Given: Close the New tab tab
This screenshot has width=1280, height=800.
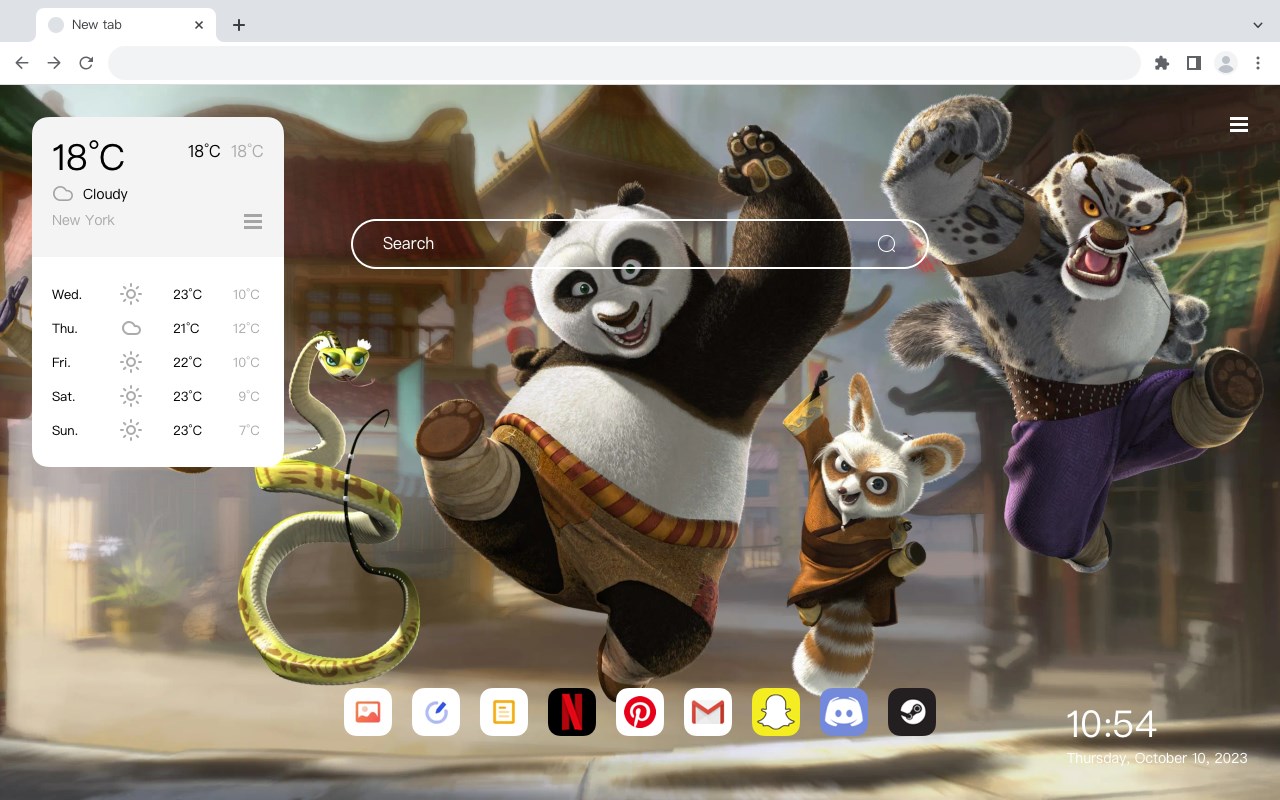Looking at the screenshot, I should (x=200, y=25).
